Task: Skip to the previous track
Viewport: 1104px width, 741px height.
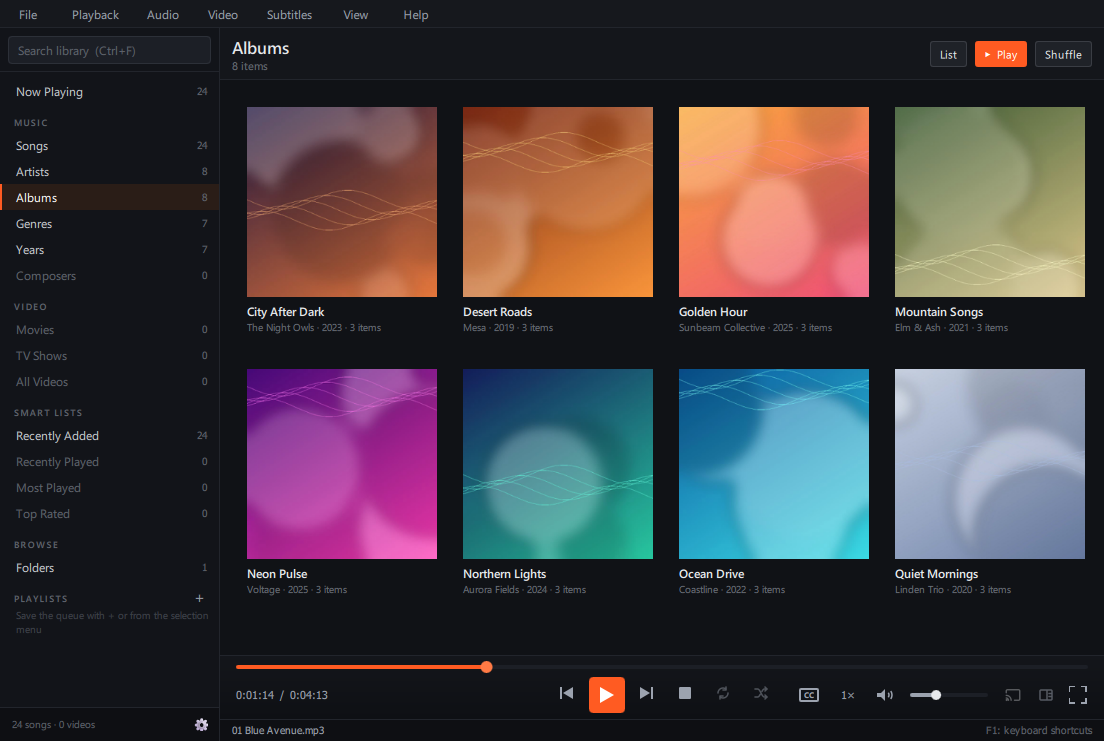Action: coord(566,694)
